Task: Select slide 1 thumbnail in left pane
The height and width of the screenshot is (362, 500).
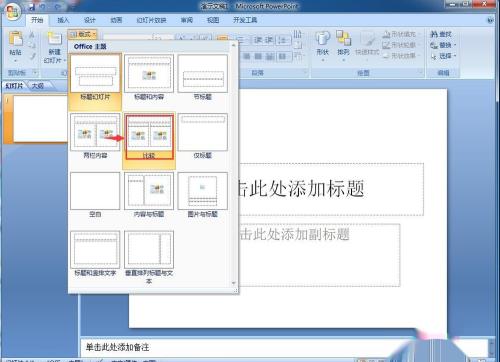Action: pyautogui.click(x=40, y=118)
